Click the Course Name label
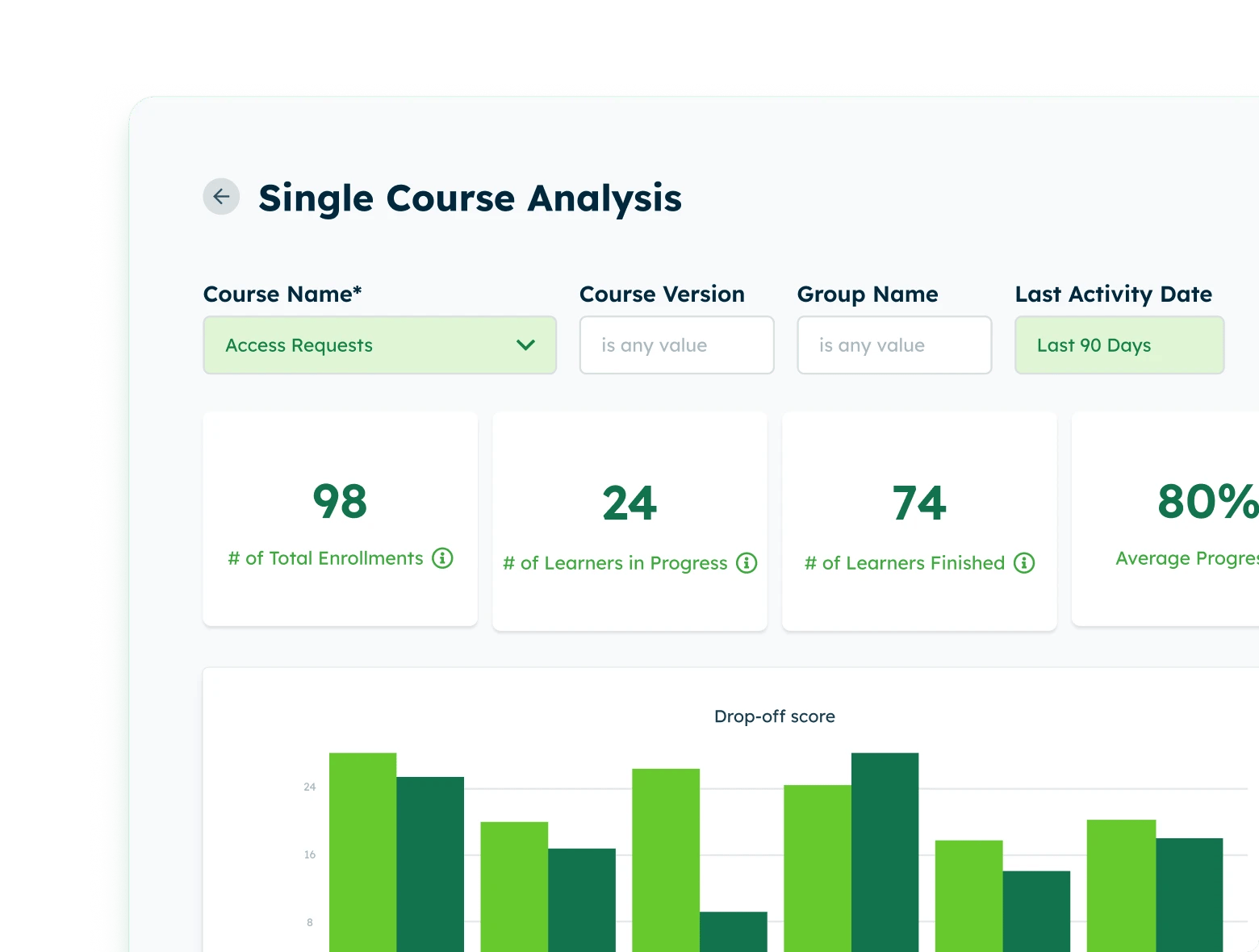1259x952 pixels. click(282, 294)
